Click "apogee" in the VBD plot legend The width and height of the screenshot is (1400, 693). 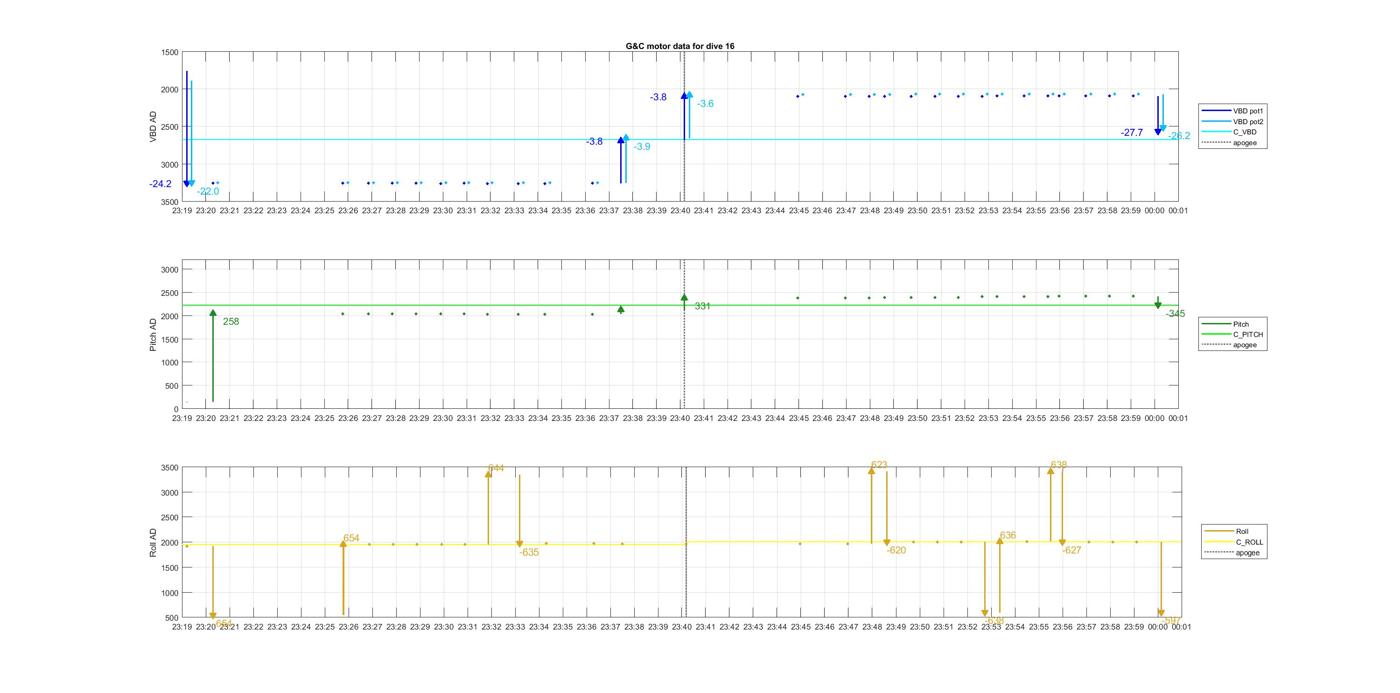click(x=1245, y=142)
